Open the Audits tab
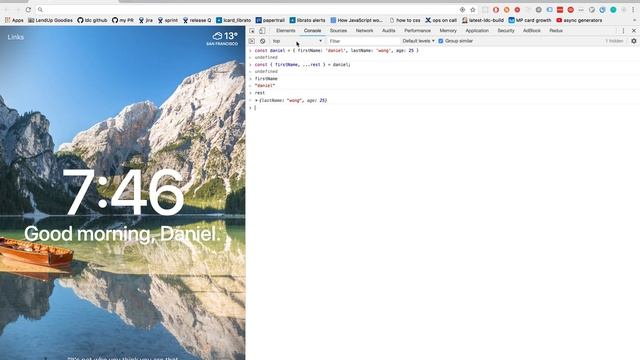Image resolution: width=640 pixels, height=360 pixels. (x=388, y=31)
